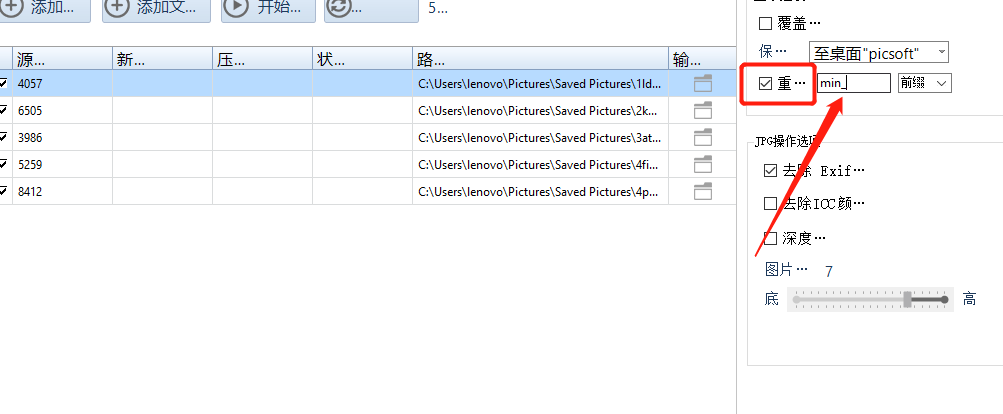
Task: Click the plus icon on 添加文... button
Action: point(117,8)
